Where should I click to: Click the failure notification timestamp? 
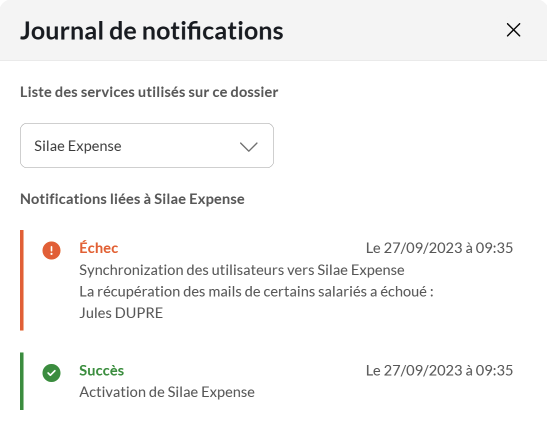439,248
